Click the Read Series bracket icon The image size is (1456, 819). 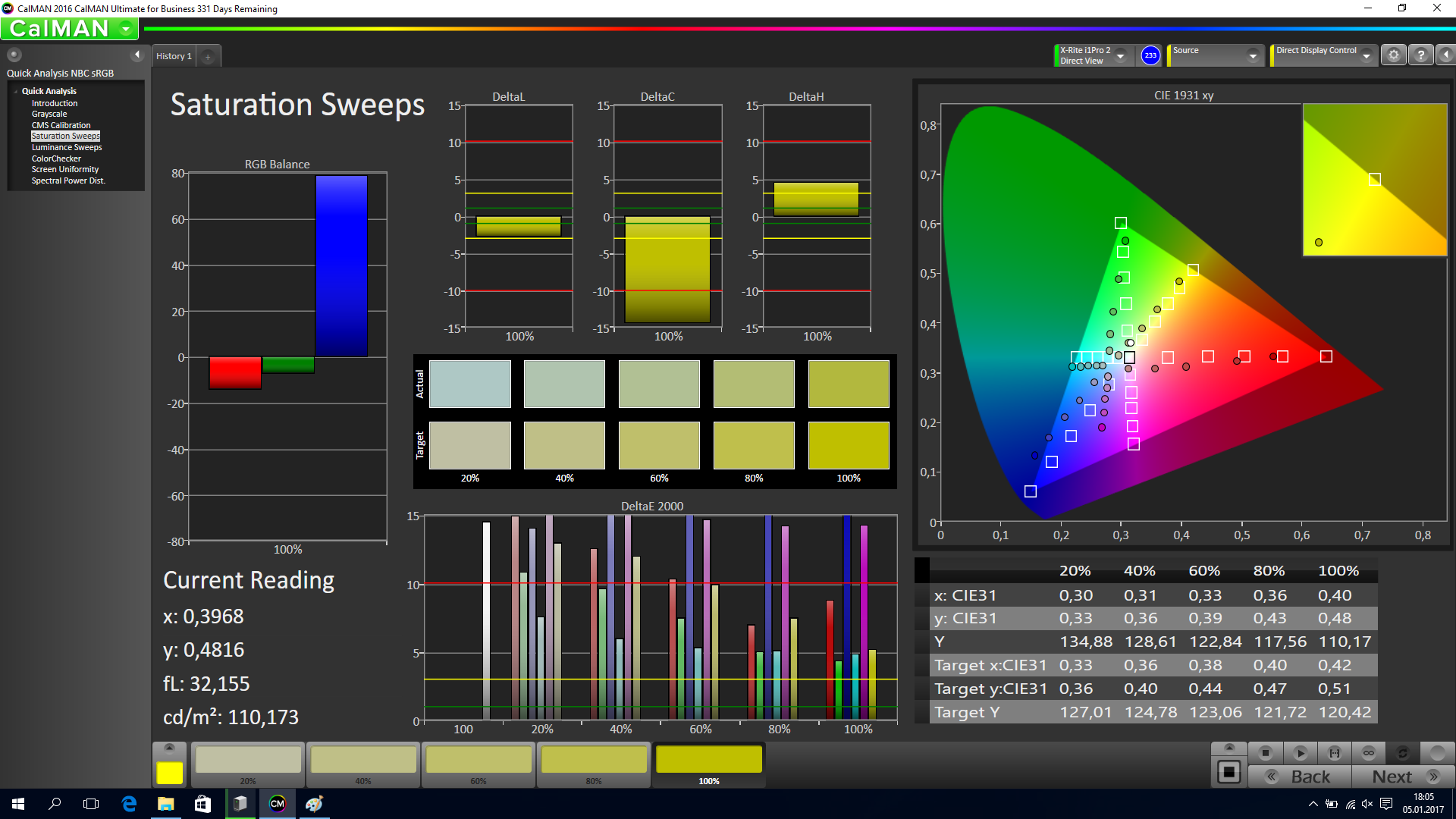(1335, 753)
